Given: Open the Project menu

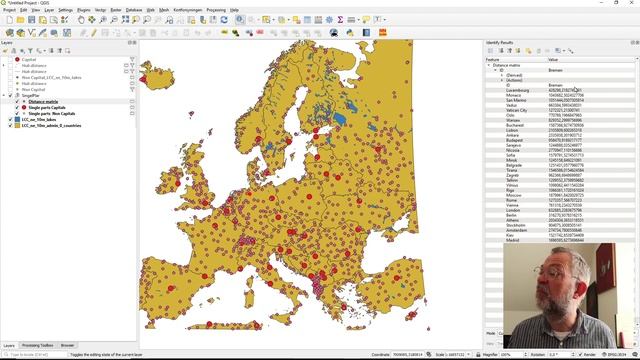Looking at the screenshot, I should 9,10.
